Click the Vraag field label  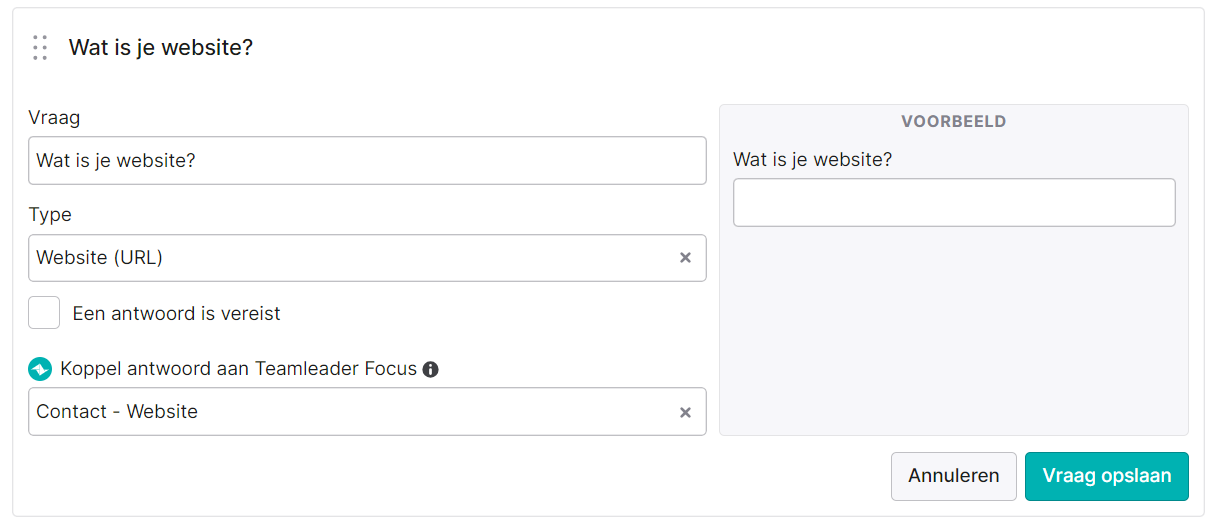54,118
